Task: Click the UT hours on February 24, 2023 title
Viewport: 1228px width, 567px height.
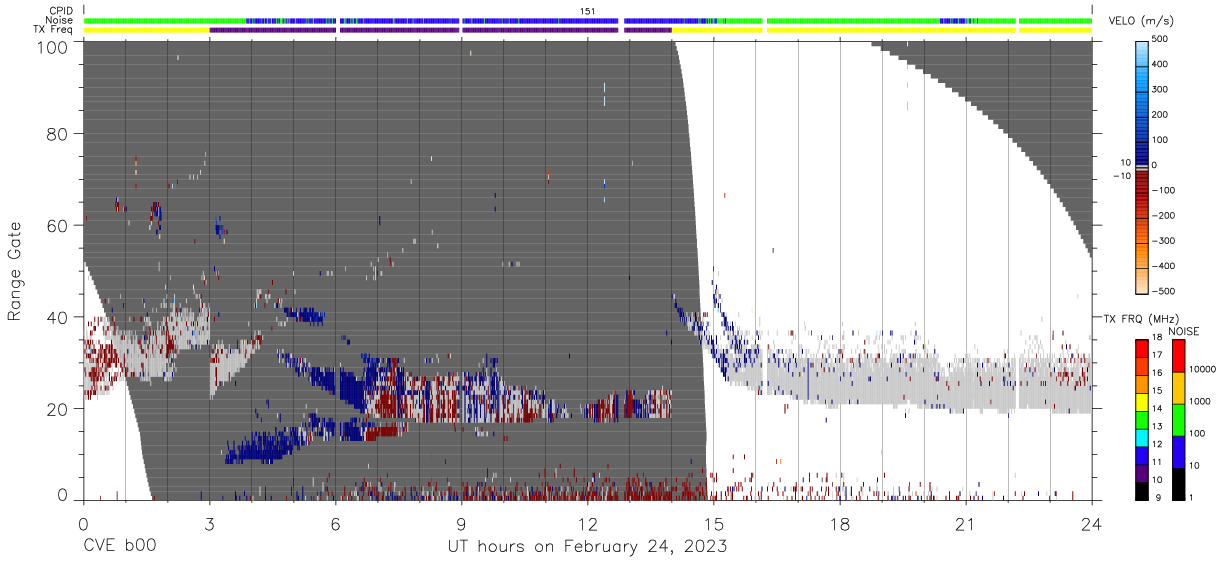Action: pyautogui.click(x=587, y=547)
